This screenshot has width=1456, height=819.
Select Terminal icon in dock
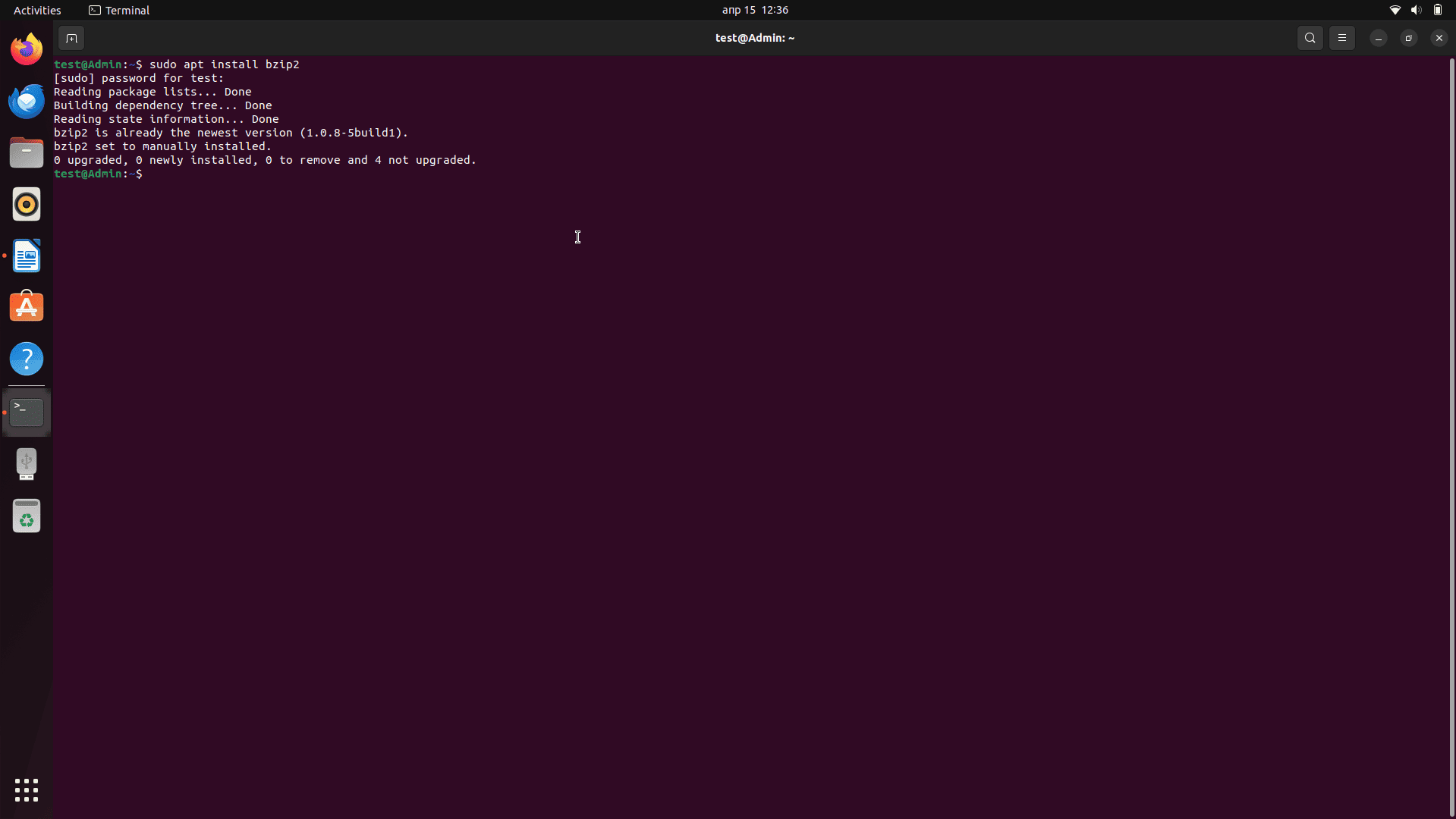pos(27,413)
